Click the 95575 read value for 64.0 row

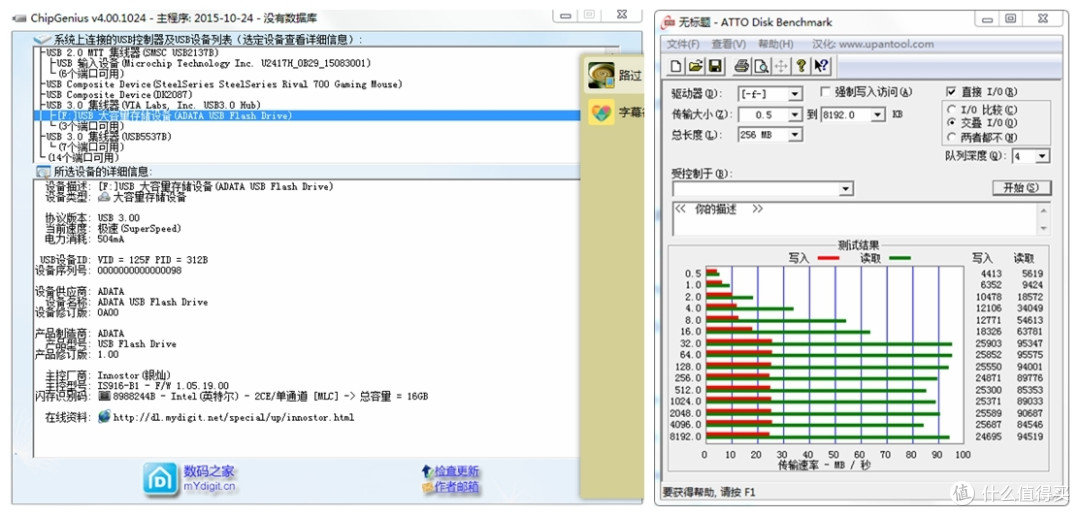coord(1030,355)
